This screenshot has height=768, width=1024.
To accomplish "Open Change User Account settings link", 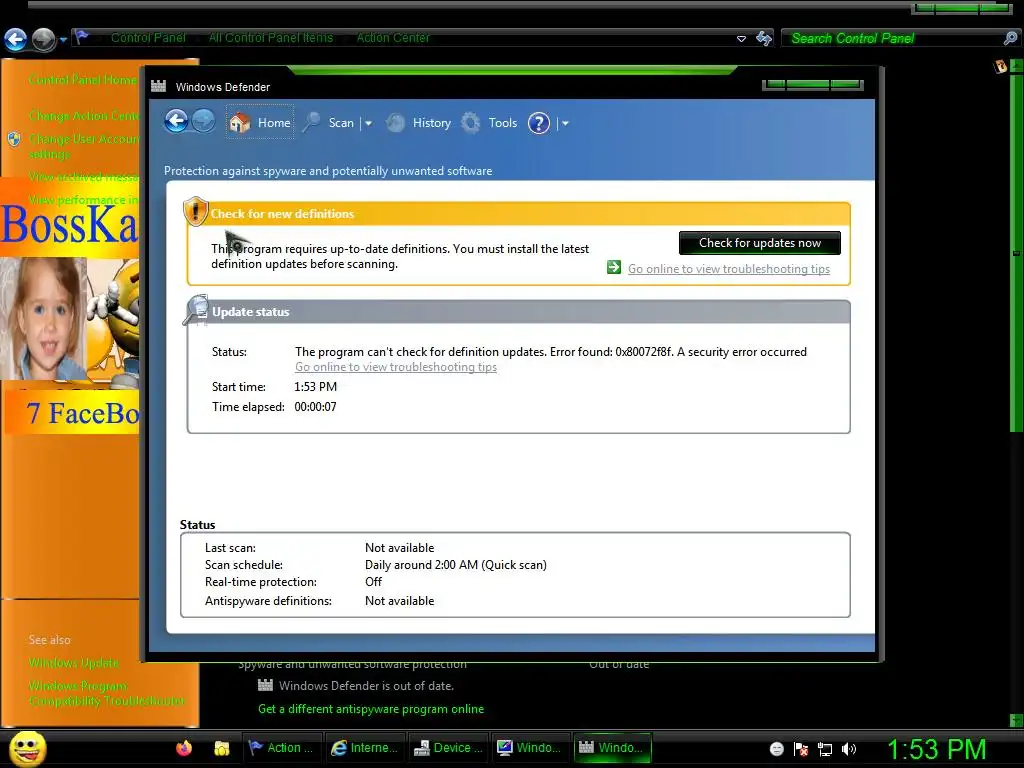I will coord(84,146).
